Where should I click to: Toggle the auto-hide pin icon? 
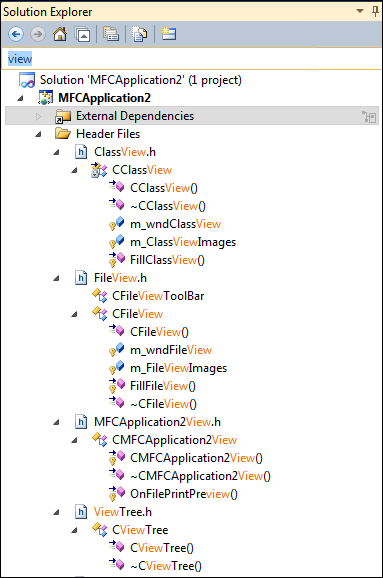pos(375,11)
